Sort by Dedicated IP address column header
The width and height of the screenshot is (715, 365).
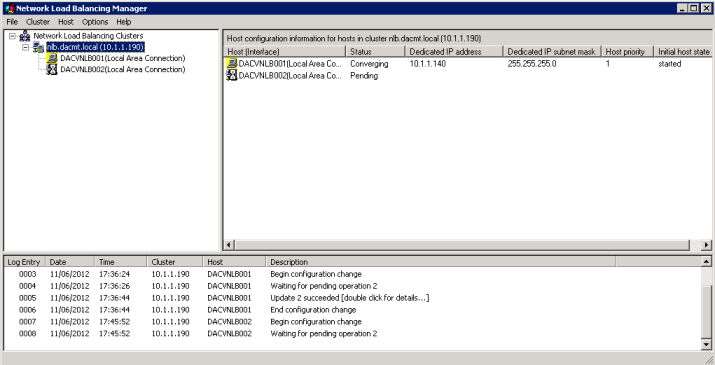pyautogui.click(x=454, y=52)
